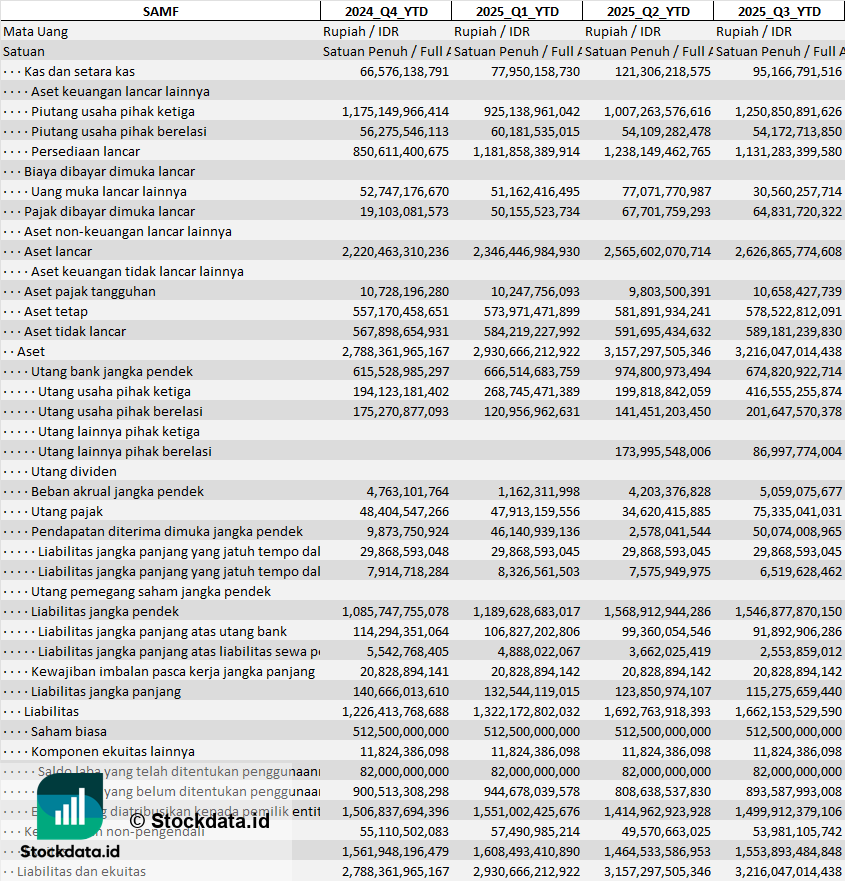
Task: Select the 2025_Q1_YTD column header
Action: 516,11
